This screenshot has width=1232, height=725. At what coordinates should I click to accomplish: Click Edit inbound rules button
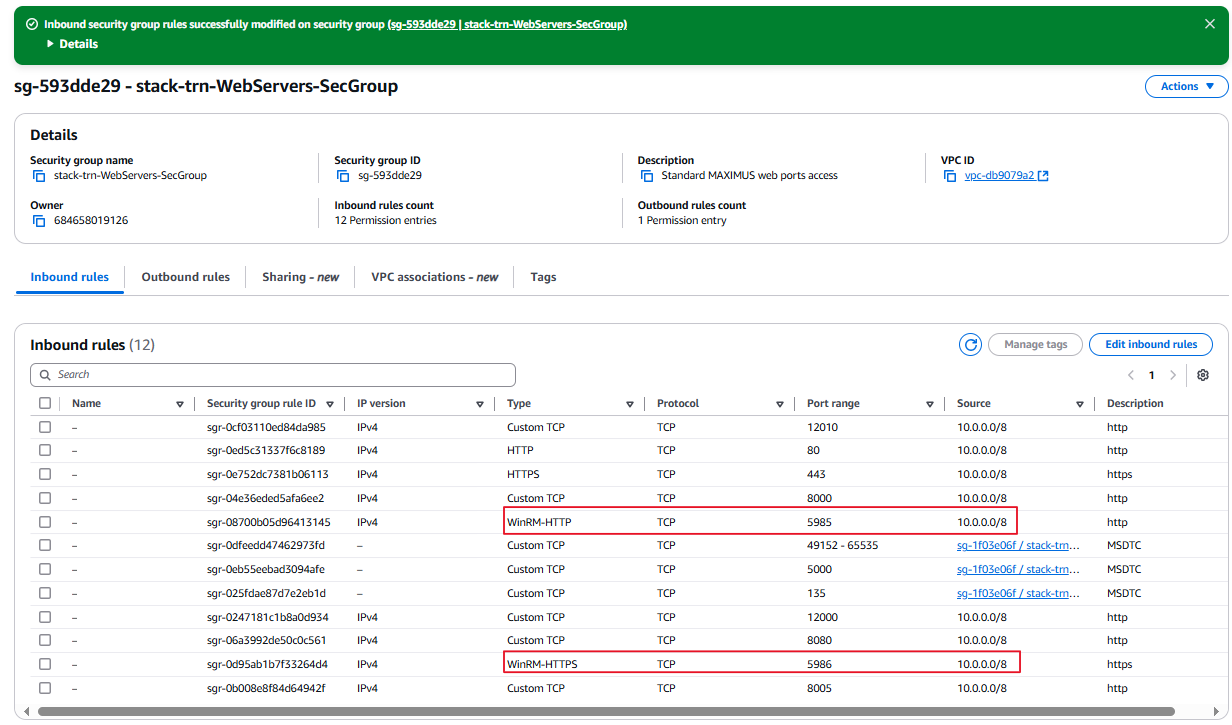click(1150, 345)
